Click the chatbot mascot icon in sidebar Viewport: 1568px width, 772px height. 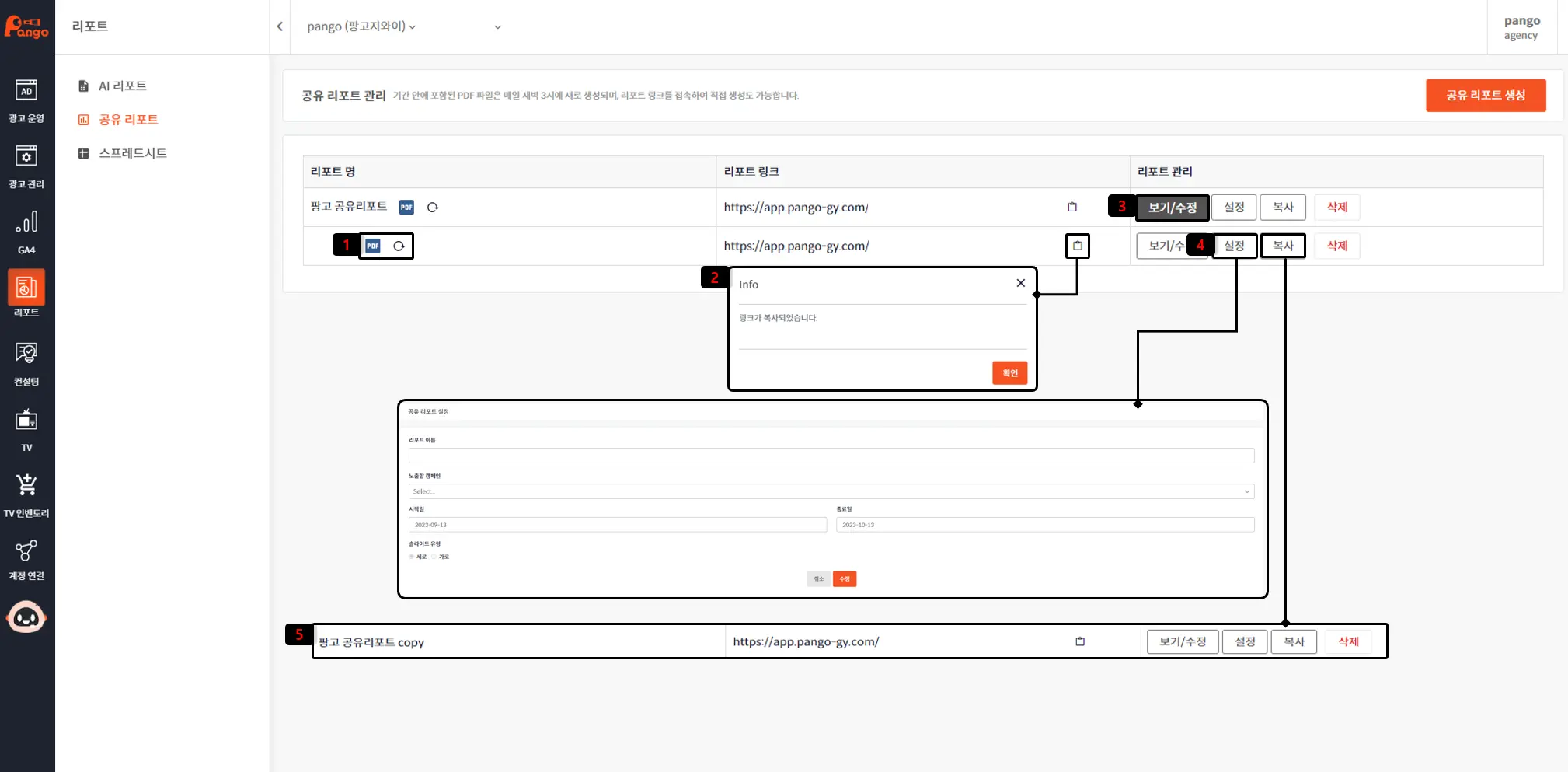[x=26, y=617]
